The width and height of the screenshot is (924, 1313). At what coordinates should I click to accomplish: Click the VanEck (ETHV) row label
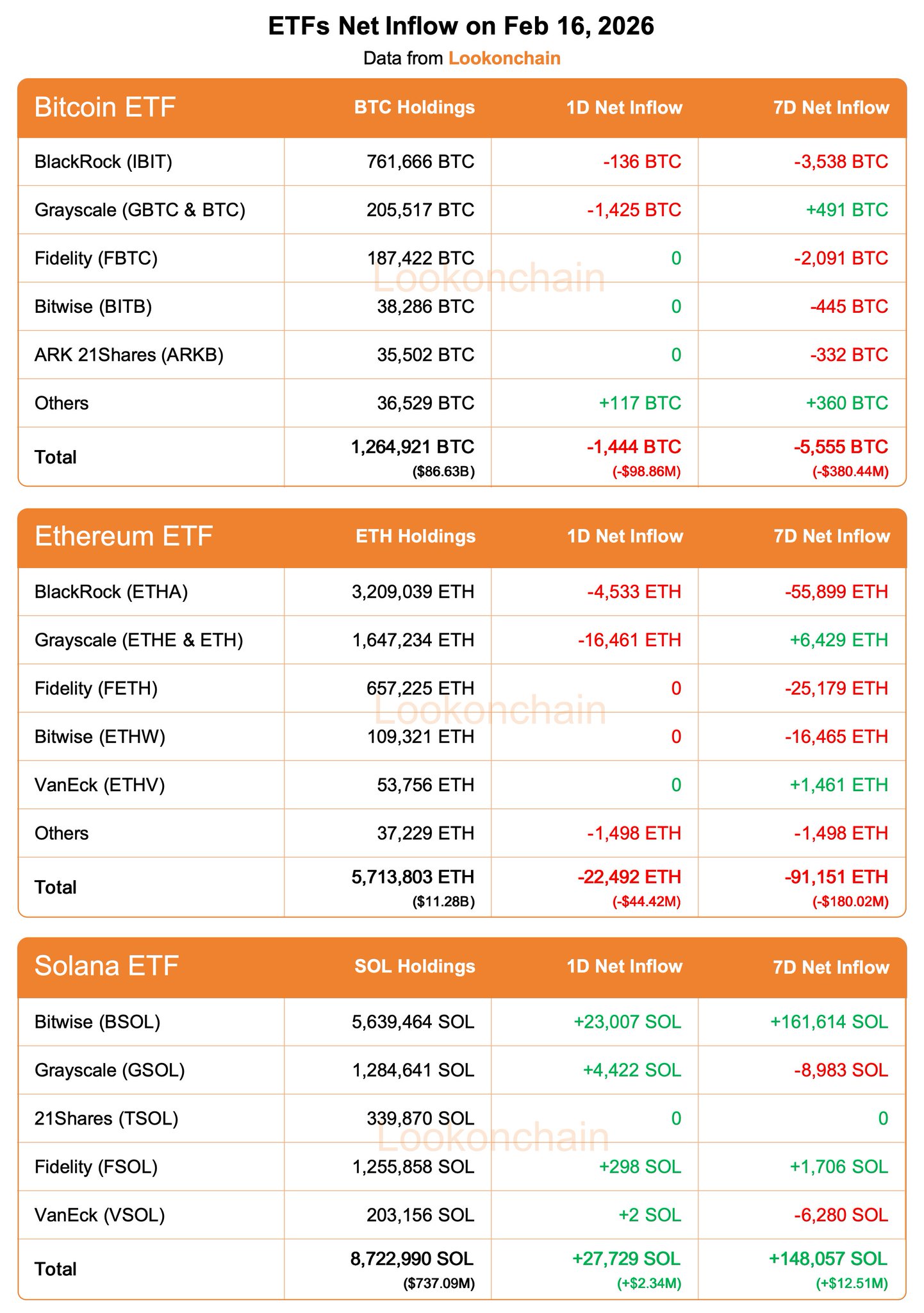click(x=100, y=785)
